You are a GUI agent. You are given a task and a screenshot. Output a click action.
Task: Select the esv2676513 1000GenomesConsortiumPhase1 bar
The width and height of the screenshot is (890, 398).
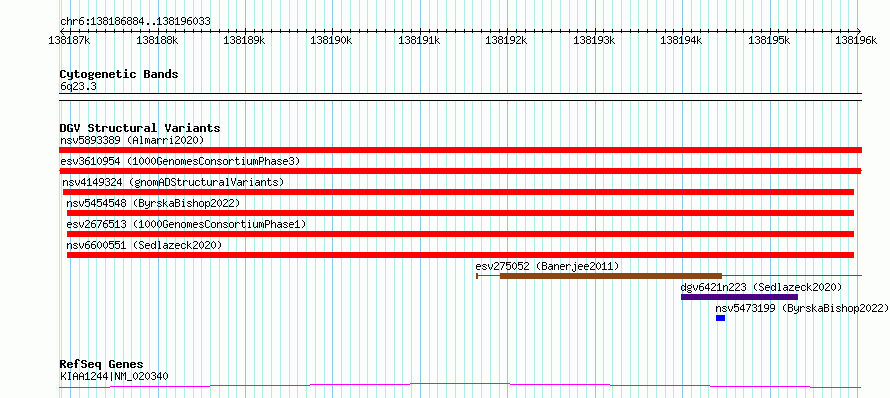tap(460, 234)
